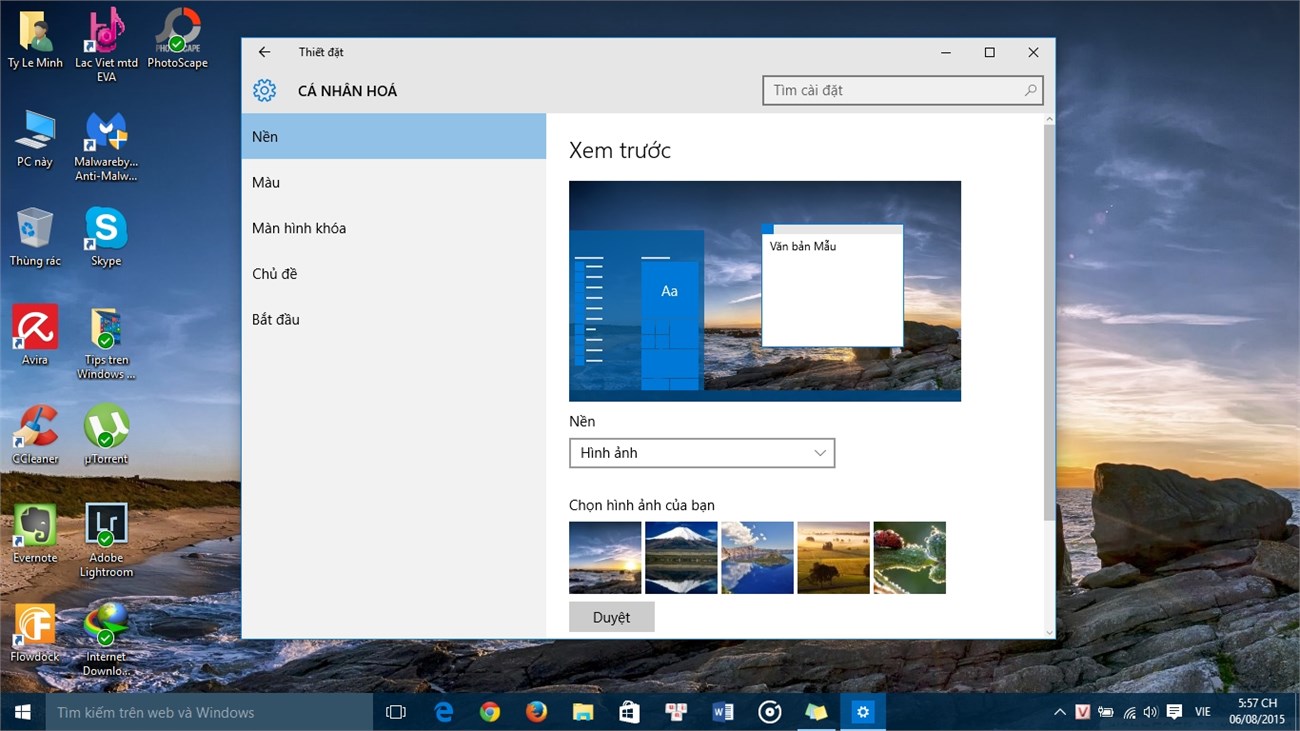Image resolution: width=1300 pixels, height=731 pixels.
Task: Expand hidden icons in the system tray
Action: click(x=1059, y=711)
